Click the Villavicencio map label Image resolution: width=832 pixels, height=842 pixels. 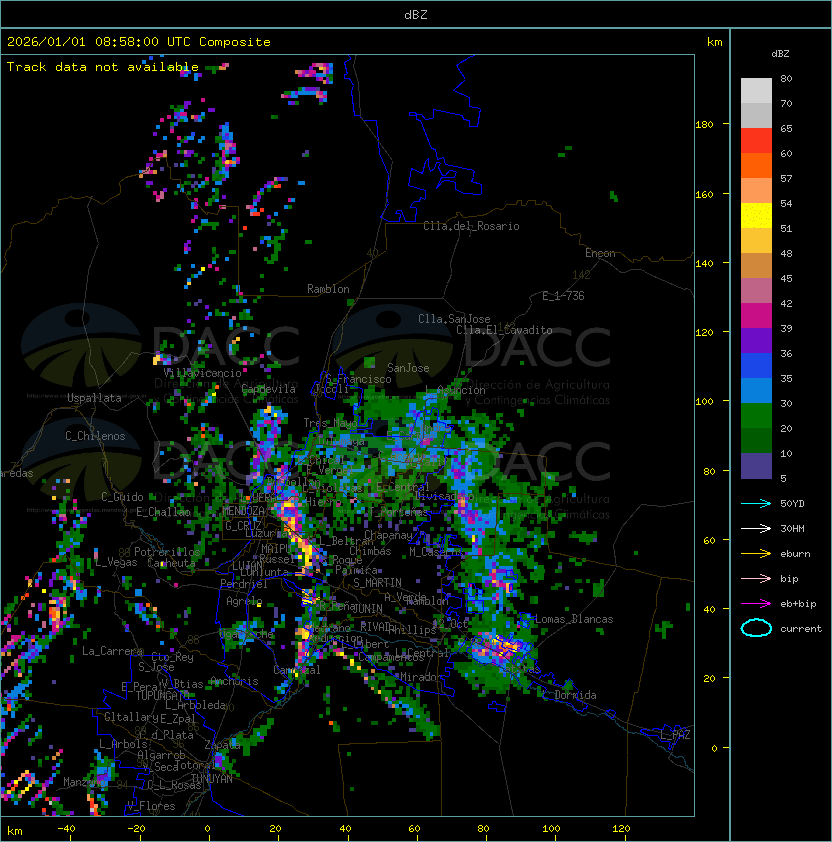(x=202, y=373)
